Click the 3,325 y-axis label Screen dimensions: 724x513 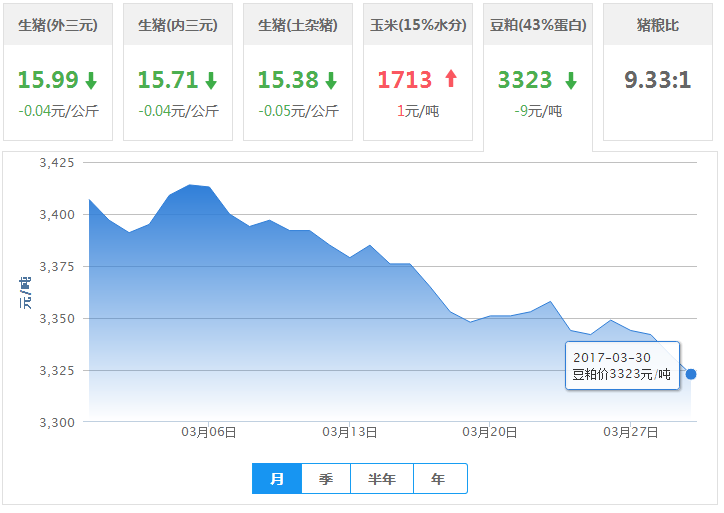[57, 371]
